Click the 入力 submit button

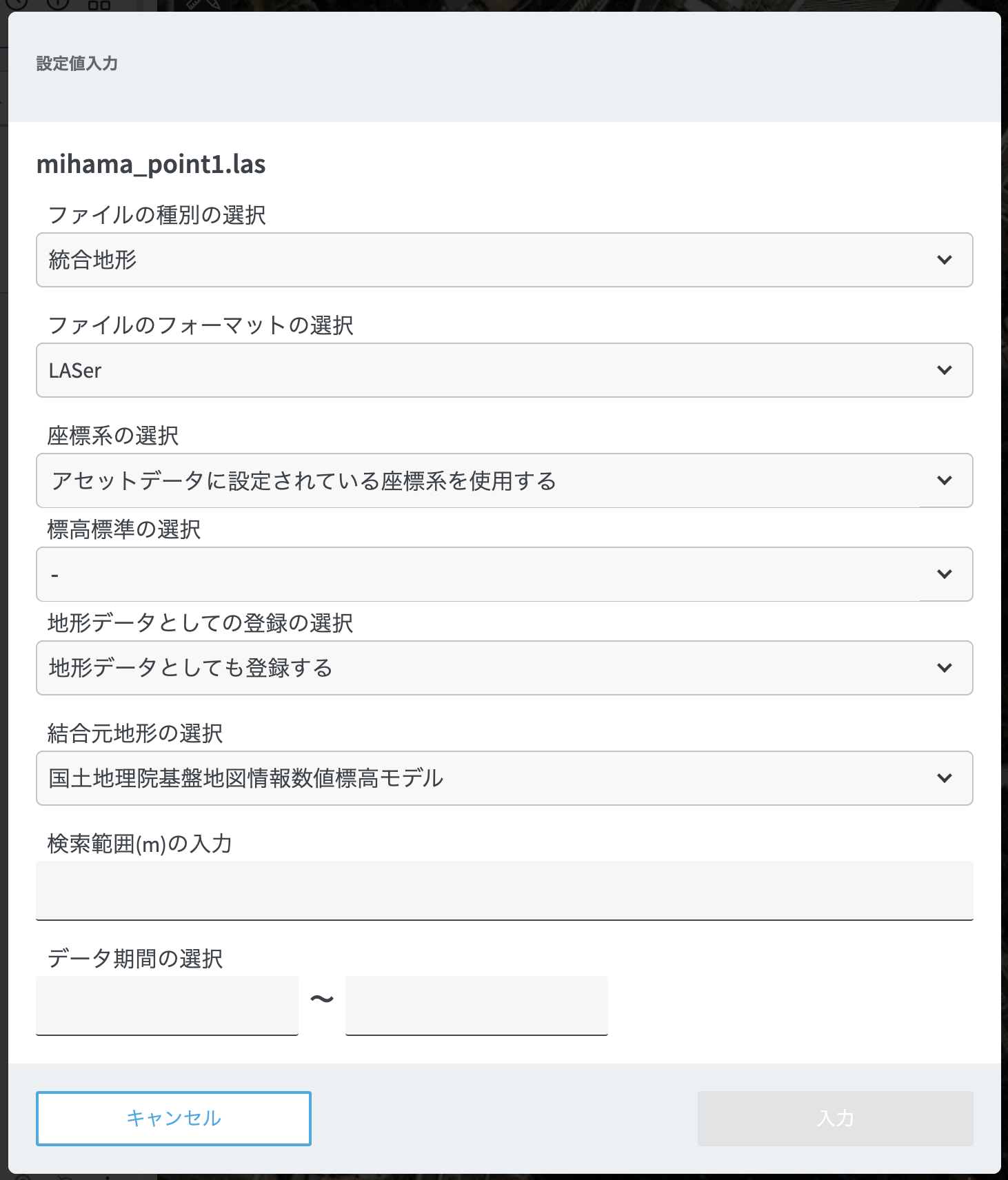coord(835,1118)
